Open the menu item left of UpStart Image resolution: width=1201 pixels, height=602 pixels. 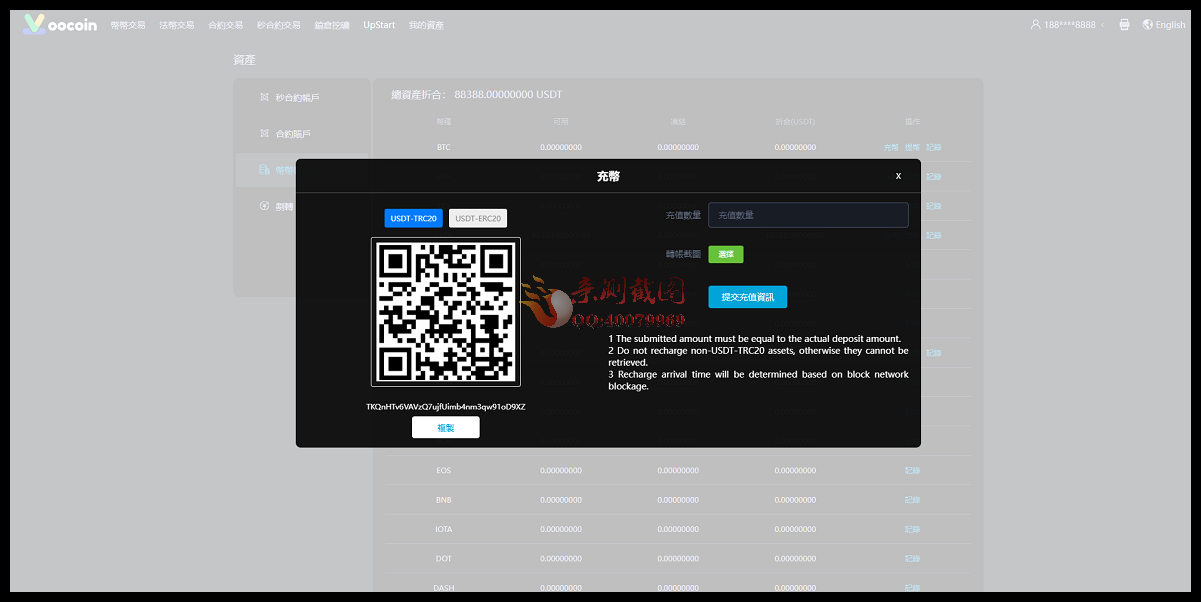coord(332,25)
